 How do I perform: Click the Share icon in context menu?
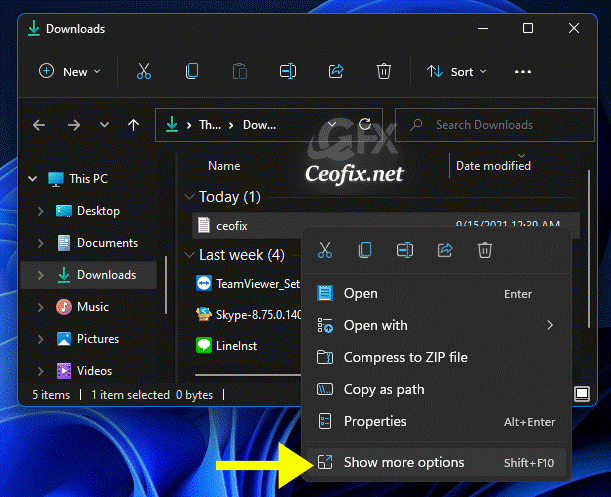445,250
